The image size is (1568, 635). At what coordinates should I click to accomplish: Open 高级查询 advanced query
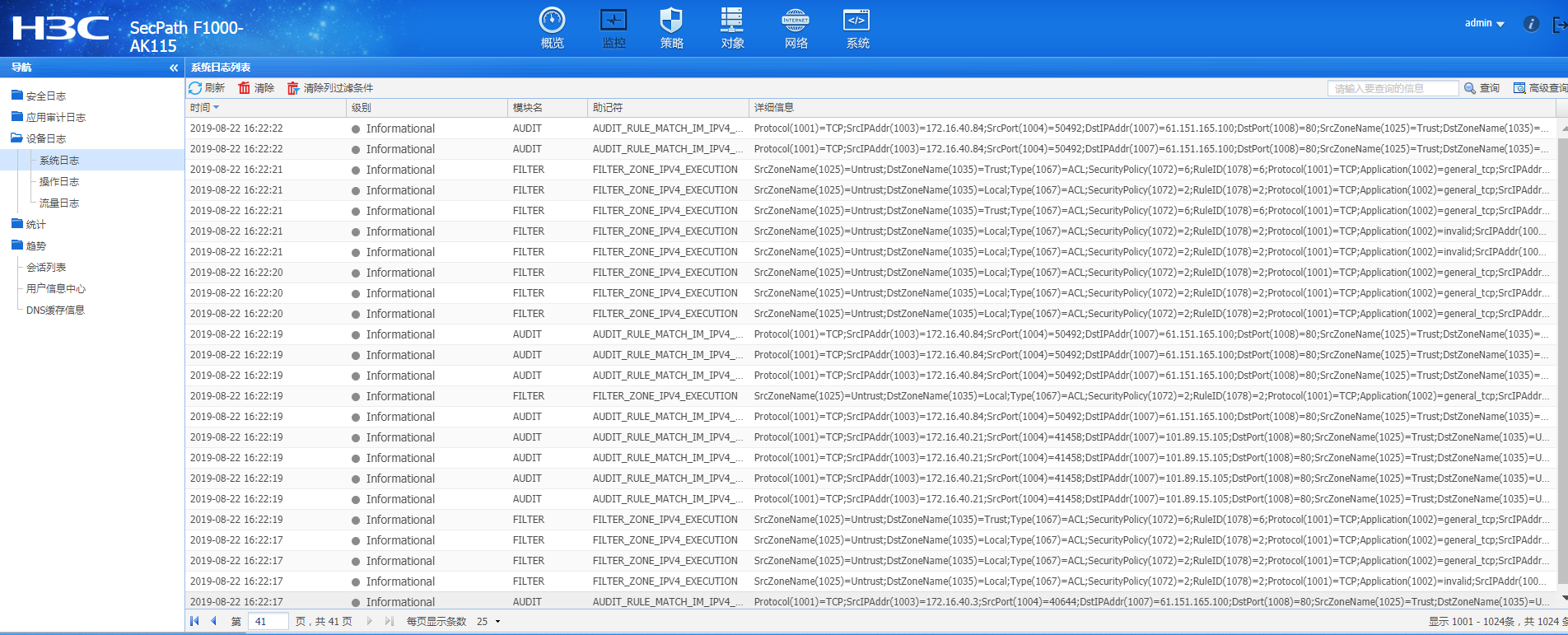[x=1540, y=88]
